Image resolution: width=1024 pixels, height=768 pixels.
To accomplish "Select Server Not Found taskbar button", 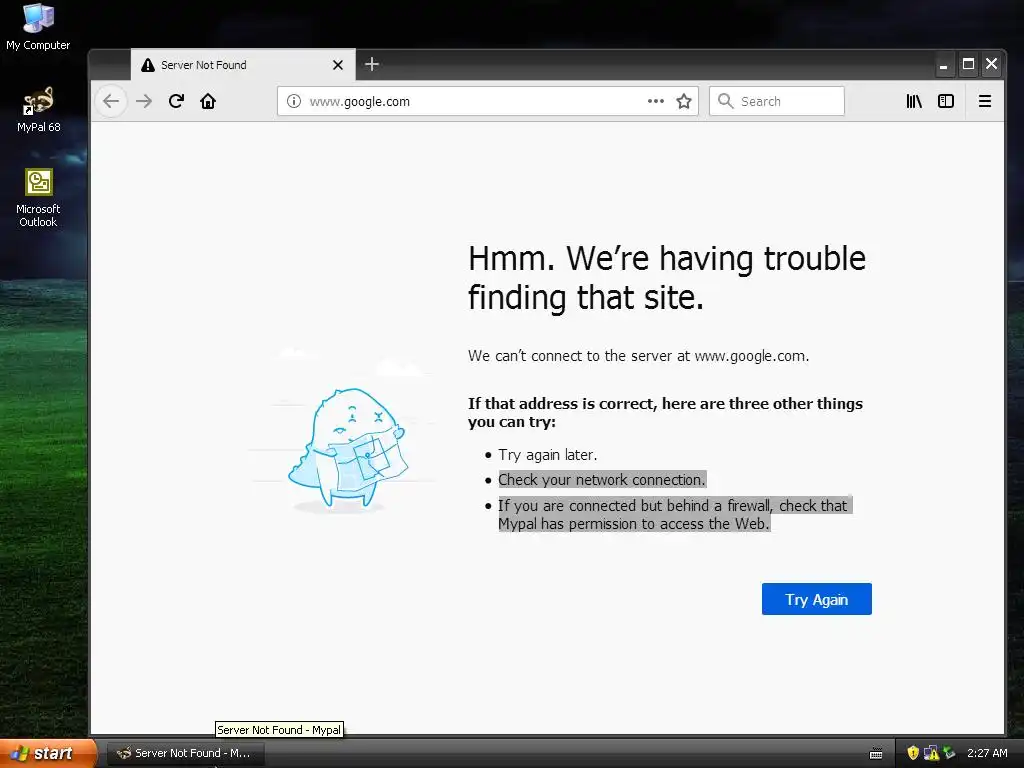I will click(185, 753).
